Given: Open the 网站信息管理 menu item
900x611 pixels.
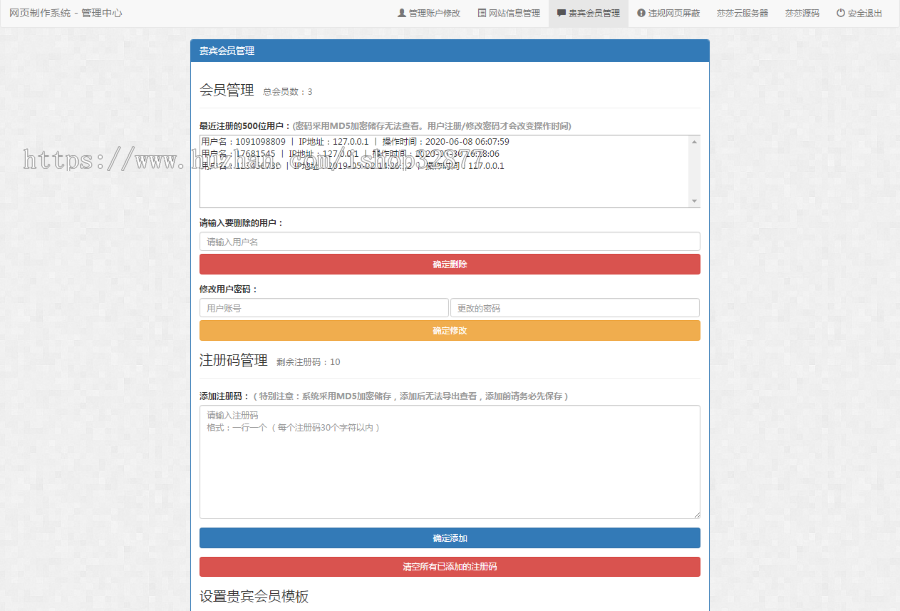Looking at the screenshot, I should [509, 13].
